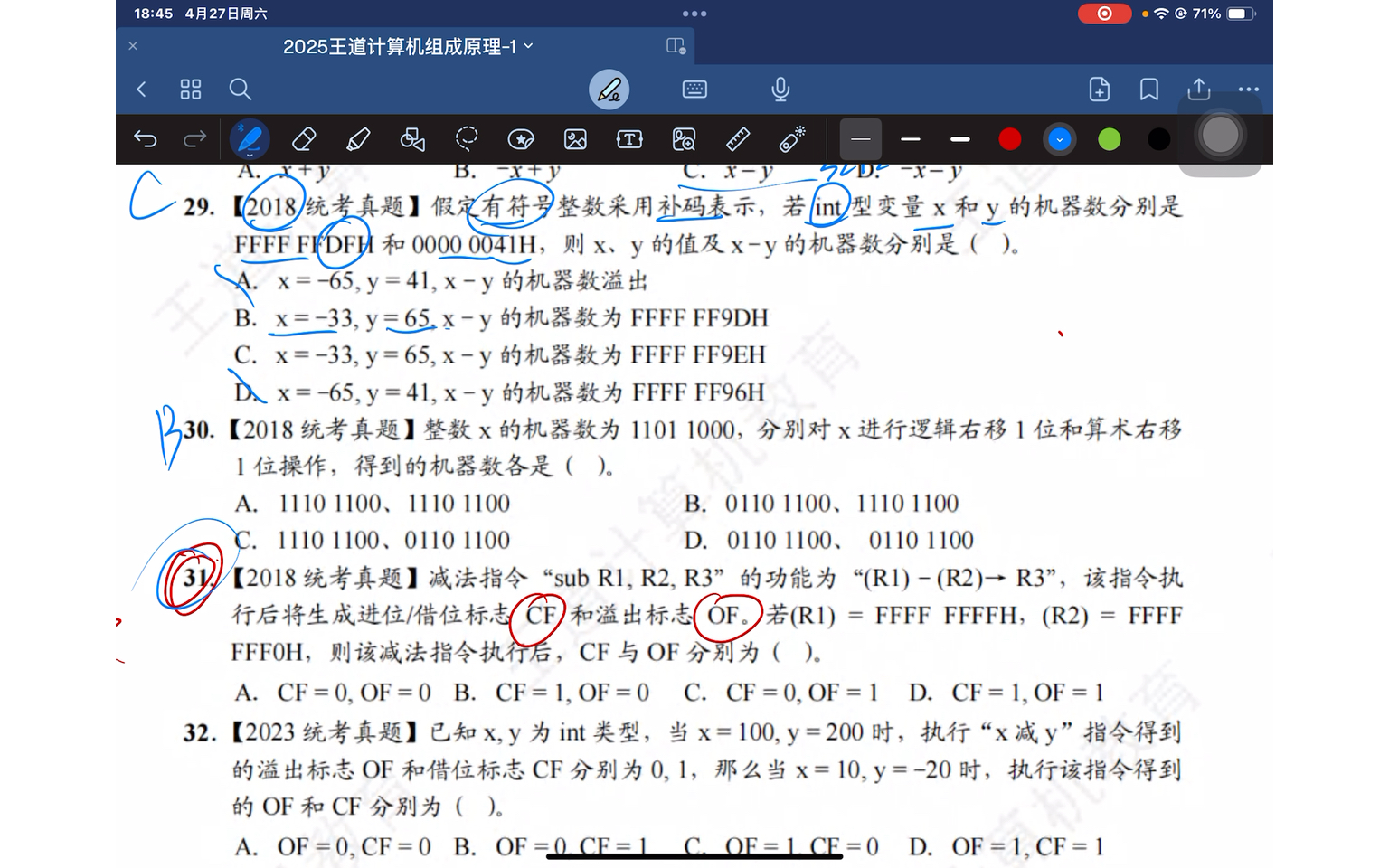Open the image zoom scan tool

click(x=685, y=139)
